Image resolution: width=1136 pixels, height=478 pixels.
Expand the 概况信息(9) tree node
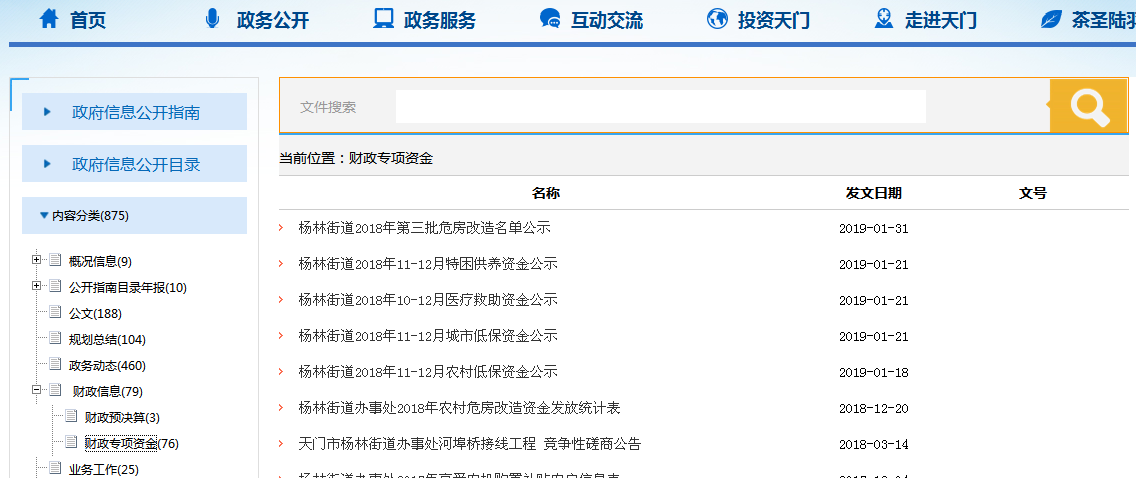(37, 260)
